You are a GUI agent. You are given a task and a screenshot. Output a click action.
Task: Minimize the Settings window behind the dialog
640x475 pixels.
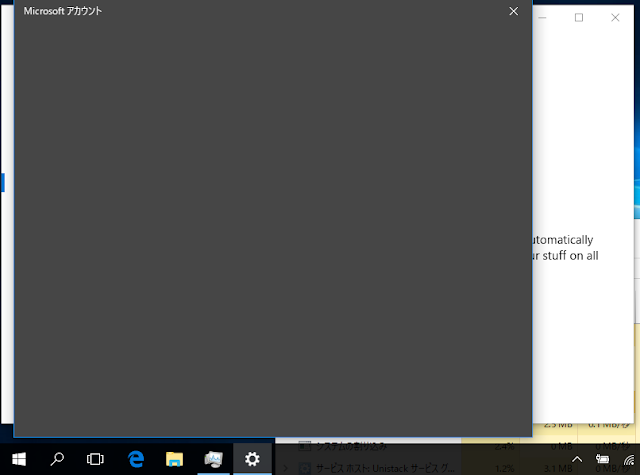pos(542,18)
